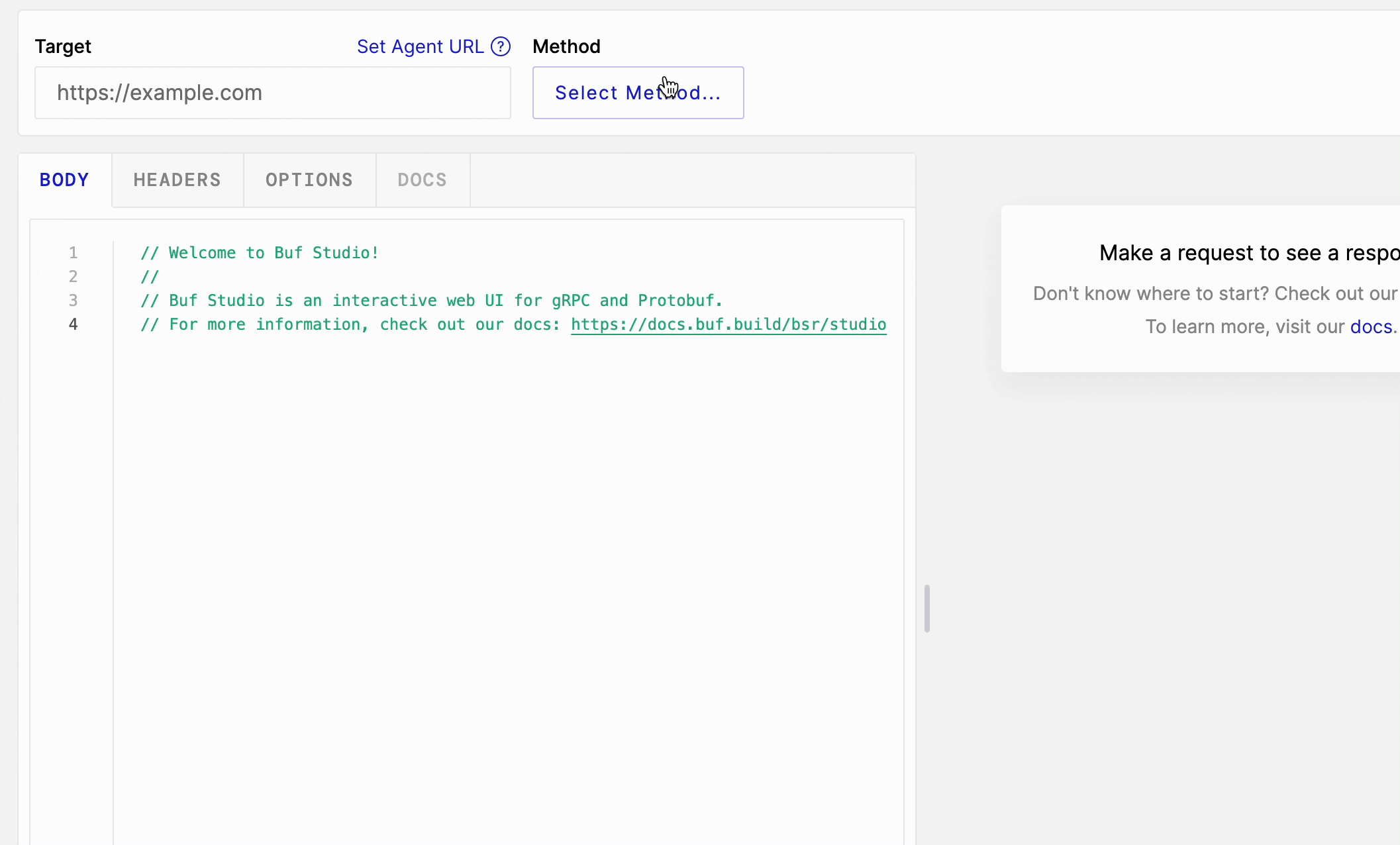
Task: Switch to the HEADERS tab
Action: pos(177,179)
